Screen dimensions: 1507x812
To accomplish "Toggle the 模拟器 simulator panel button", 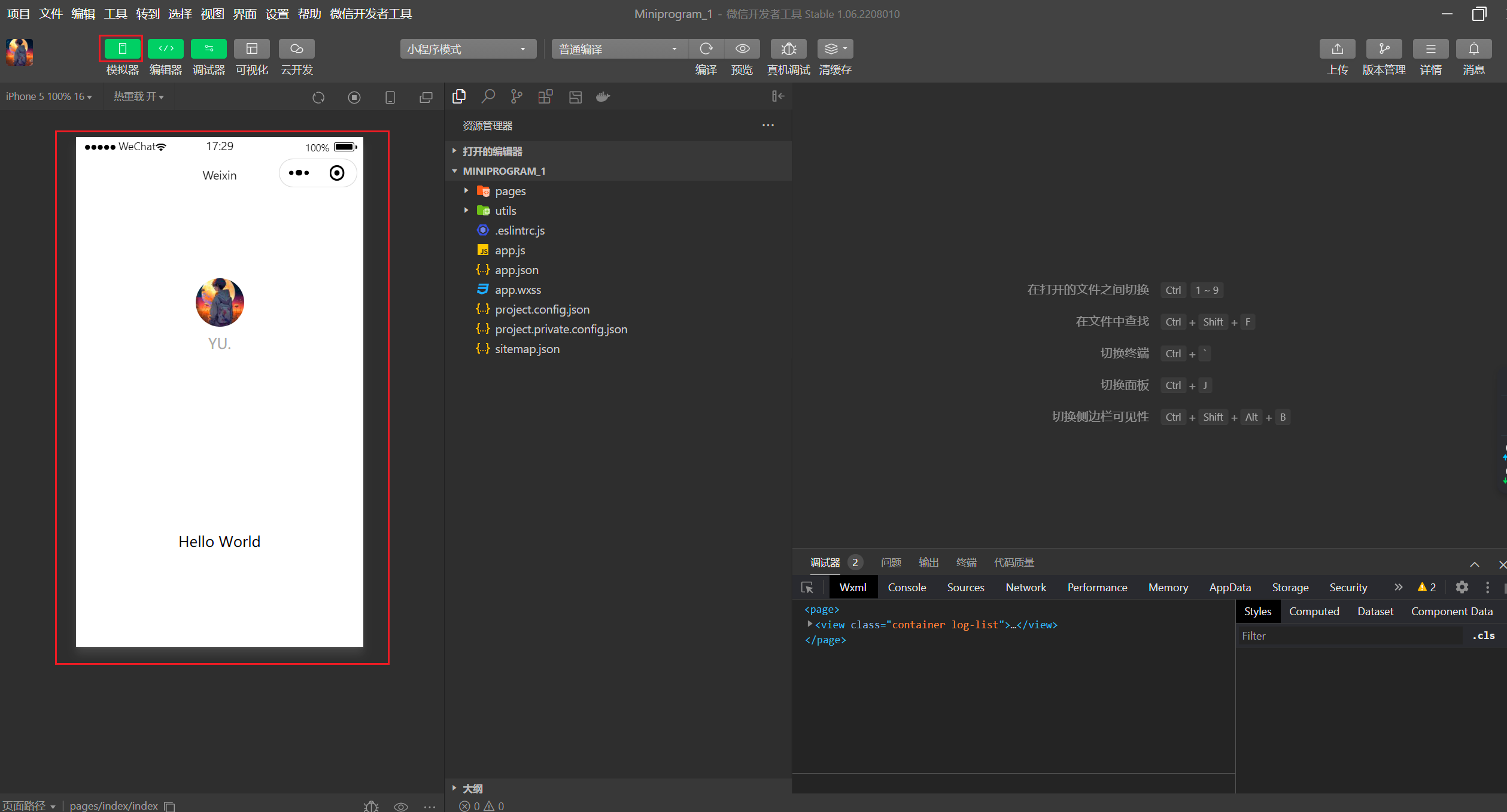I will tap(122, 48).
